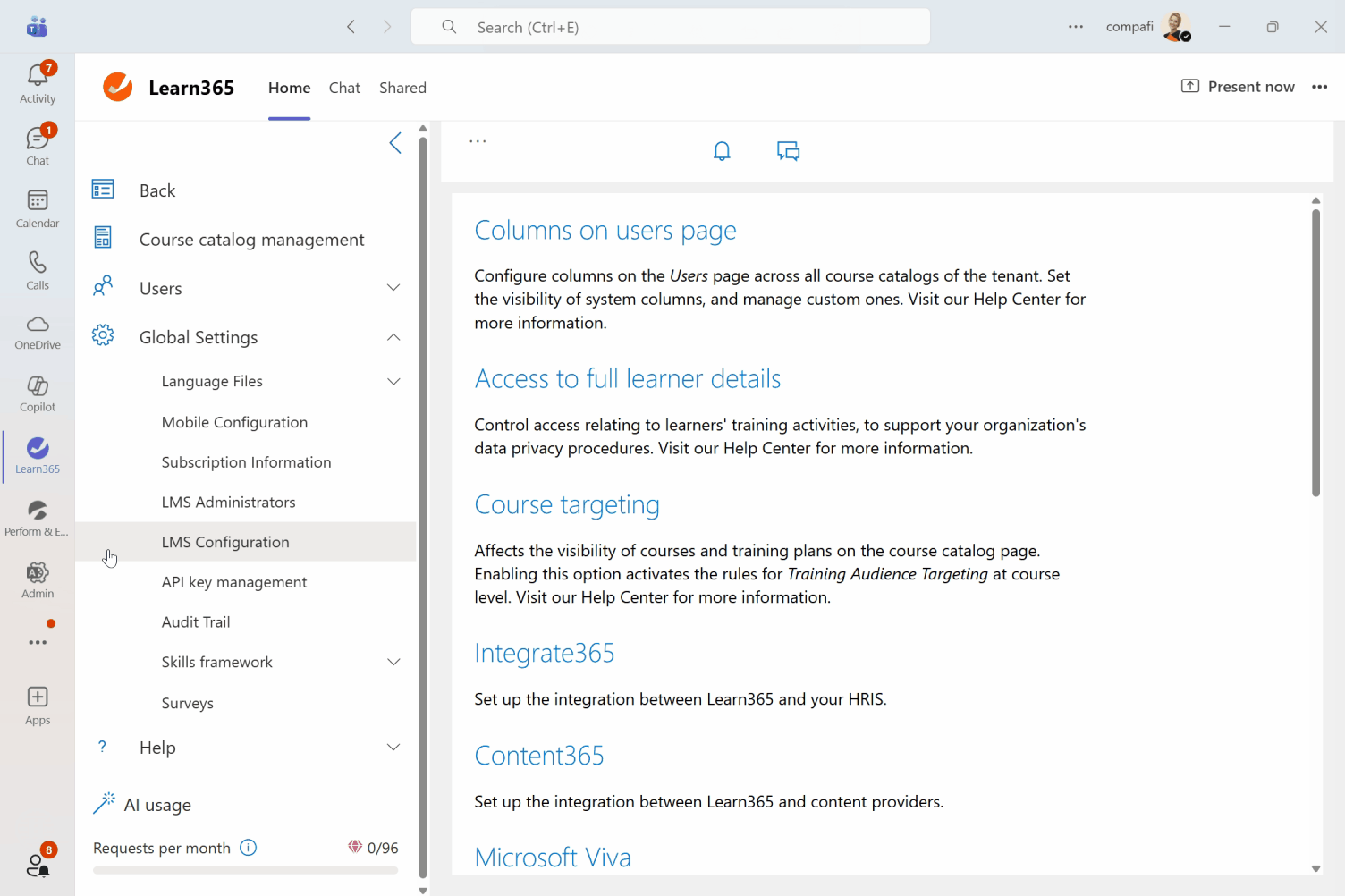Screen dimensions: 1345x896
Task: Click the notification bell icon
Action: tap(722, 150)
